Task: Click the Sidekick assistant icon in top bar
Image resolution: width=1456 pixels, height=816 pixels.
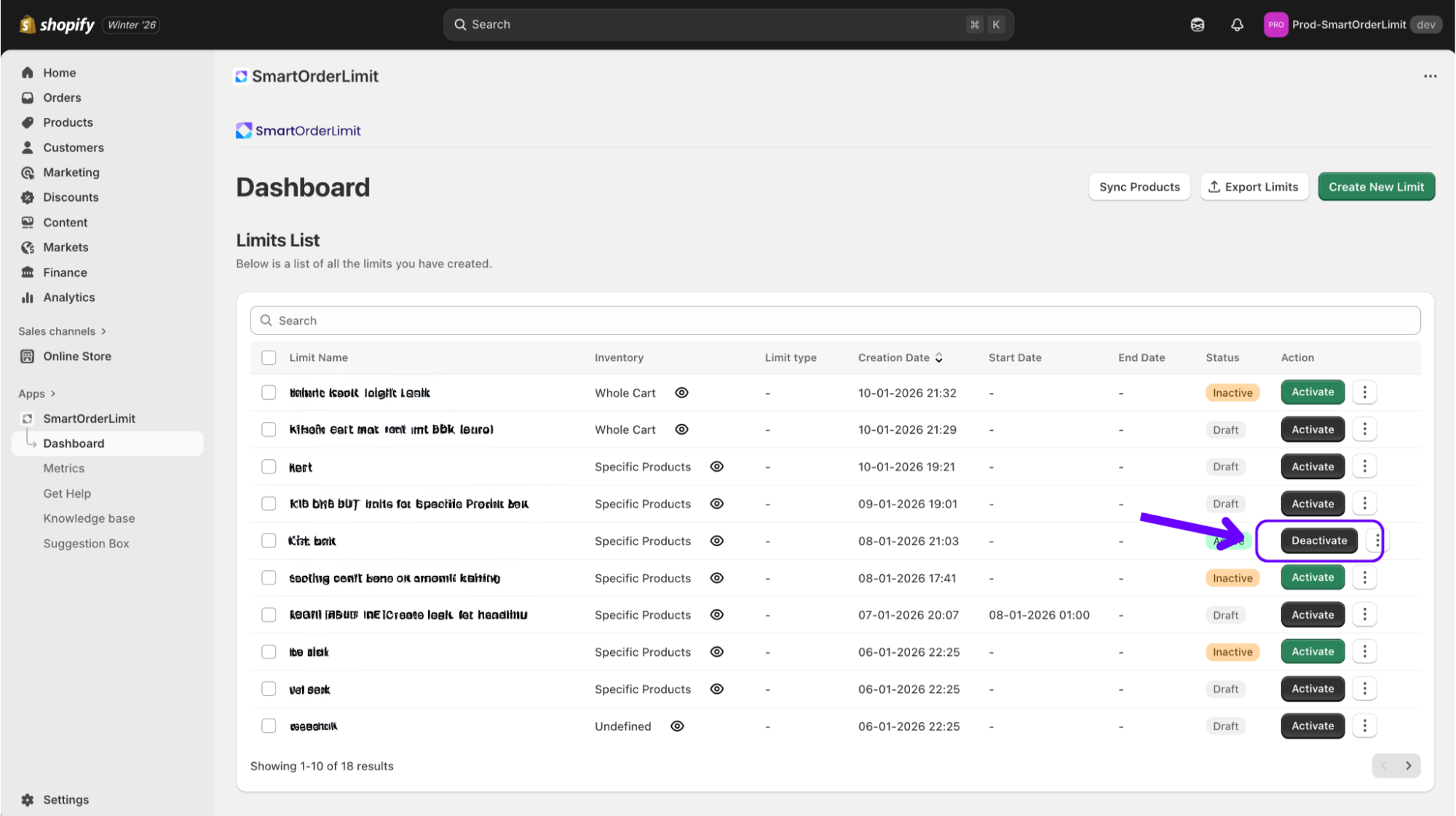Action: 1198,25
